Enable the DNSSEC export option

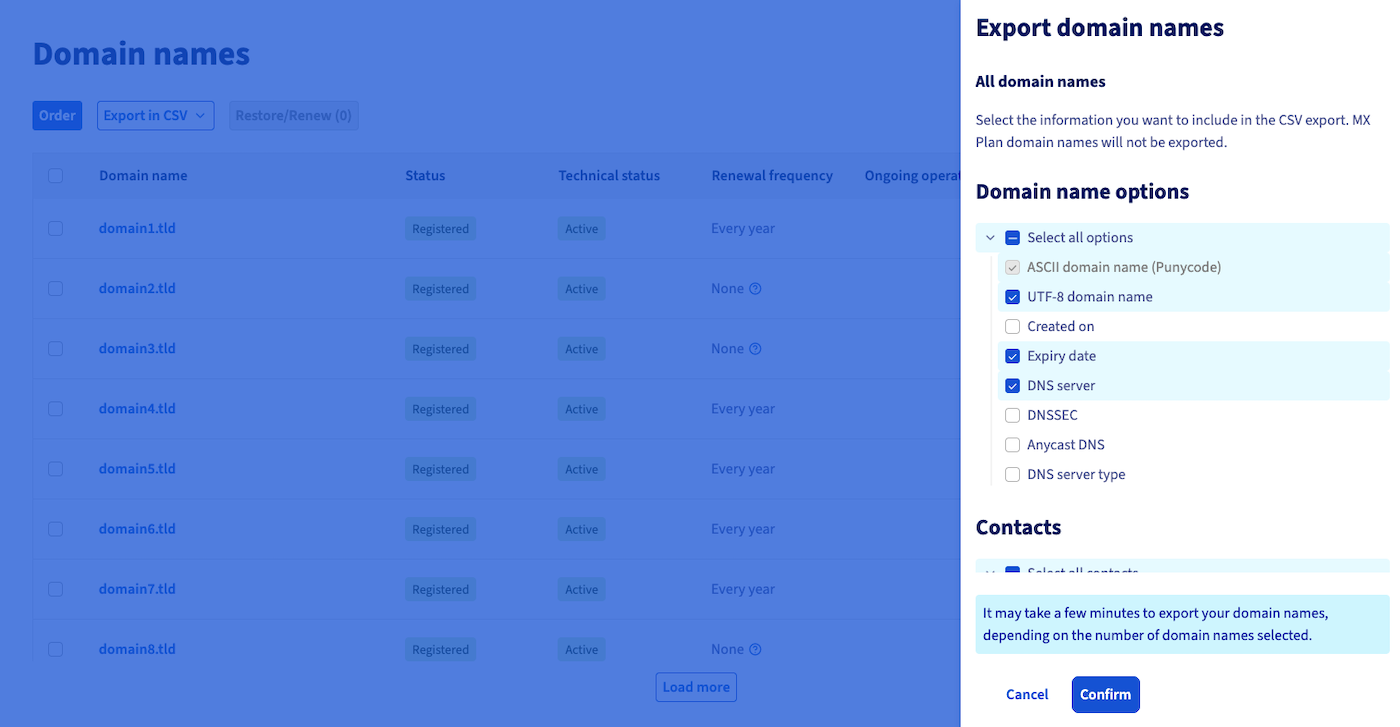pos(1012,415)
